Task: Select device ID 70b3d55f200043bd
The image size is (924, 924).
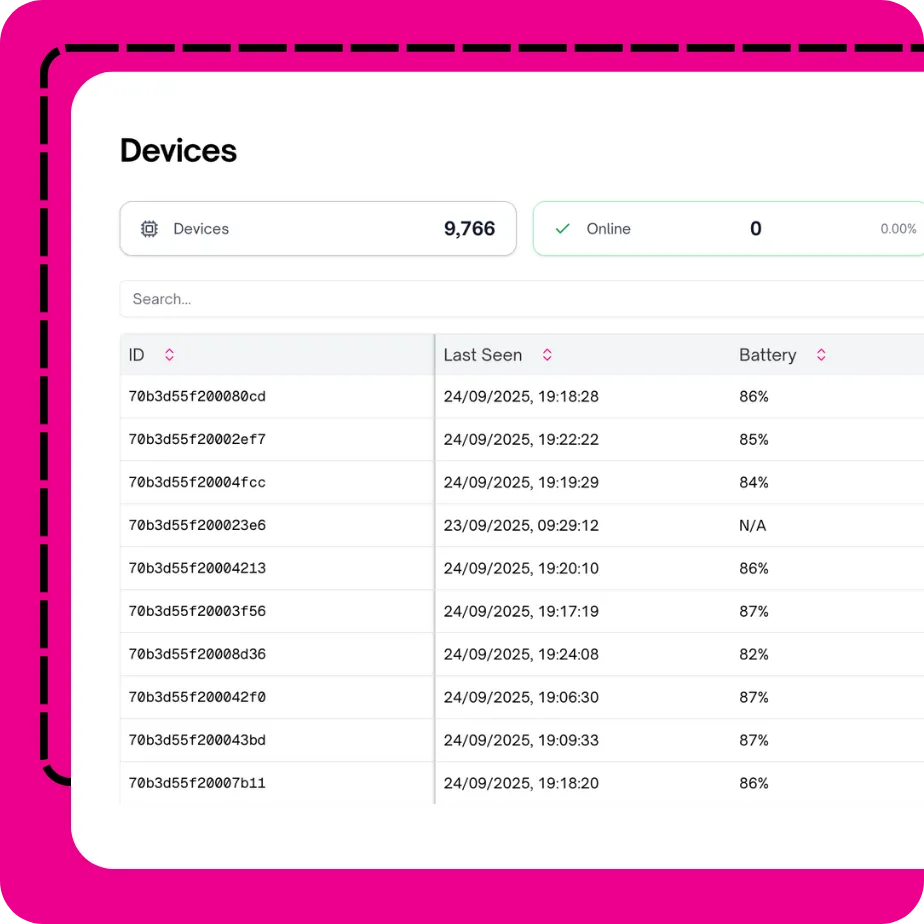Action: click(x=197, y=741)
